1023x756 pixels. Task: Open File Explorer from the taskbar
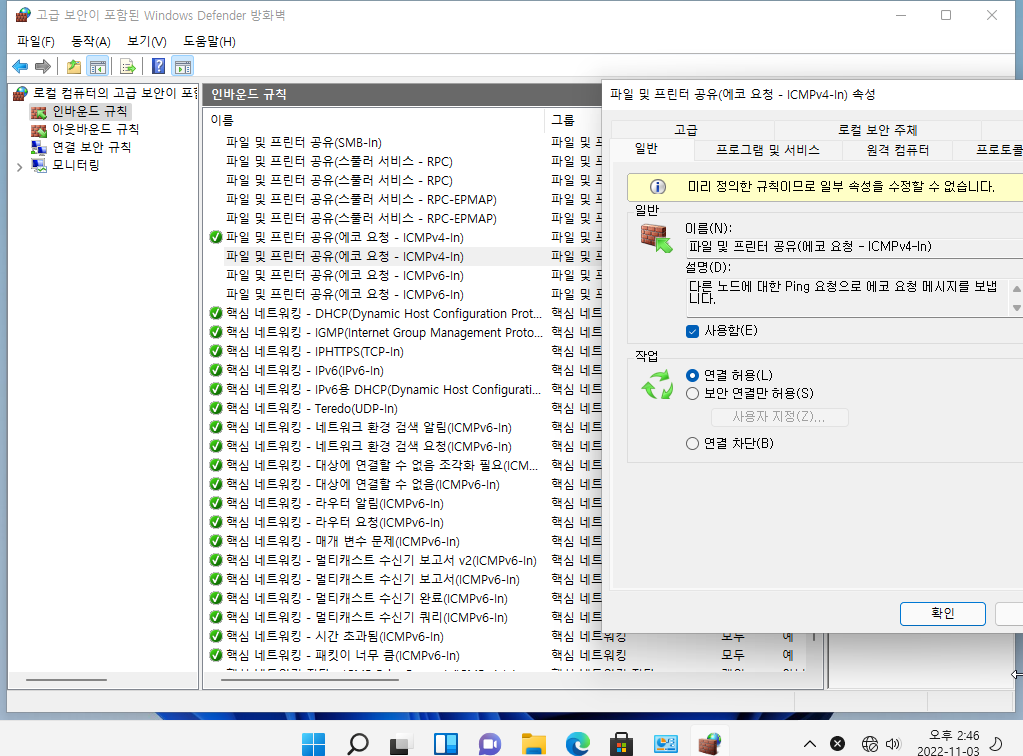(x=534, y=744)
